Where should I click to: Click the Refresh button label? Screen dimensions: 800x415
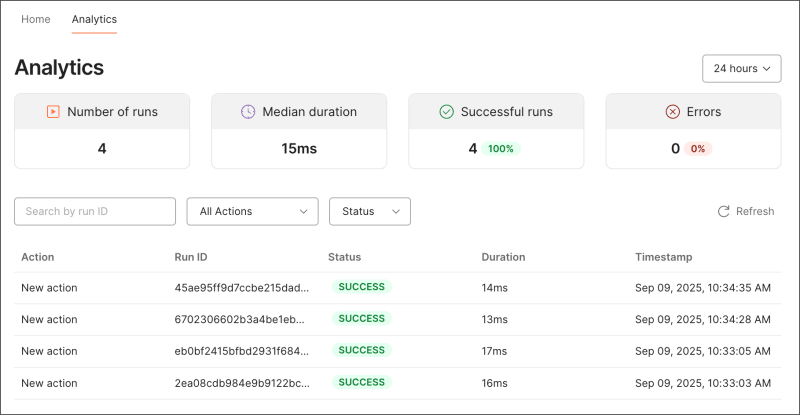755,212
